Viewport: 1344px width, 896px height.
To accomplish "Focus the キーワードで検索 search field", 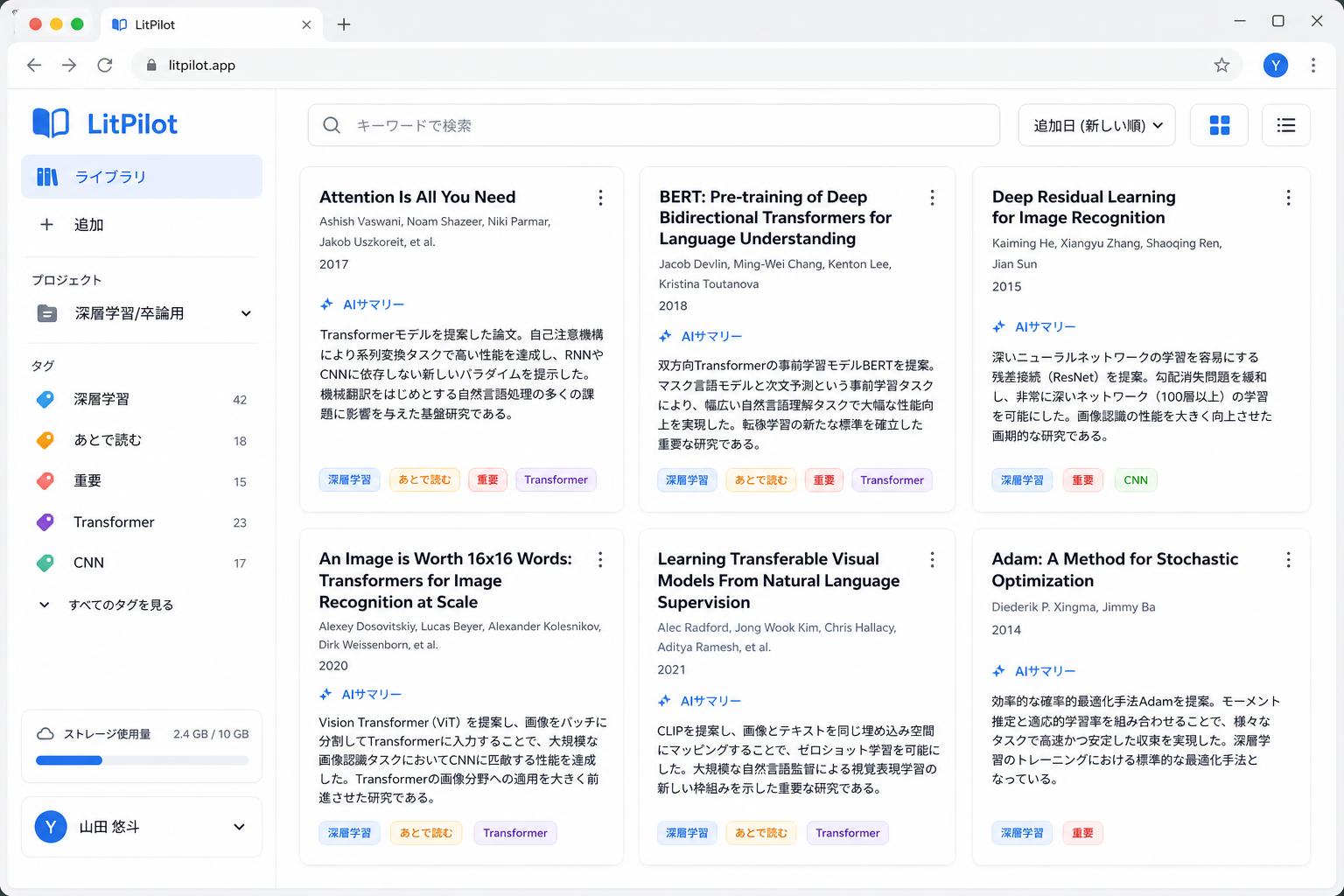I will (x=654, y=125).
